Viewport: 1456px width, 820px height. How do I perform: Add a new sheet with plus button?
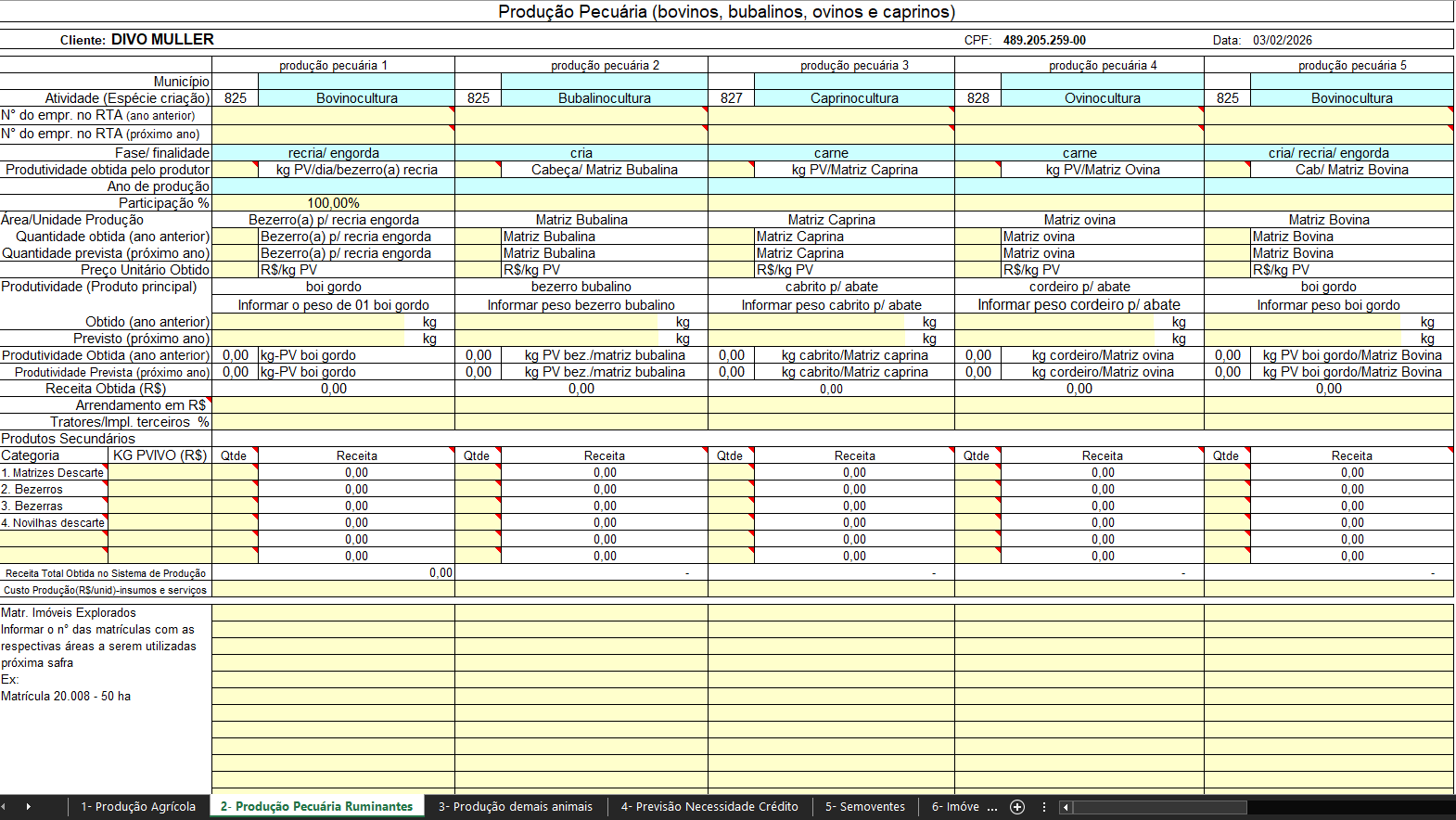click(x=1017, y=807)
